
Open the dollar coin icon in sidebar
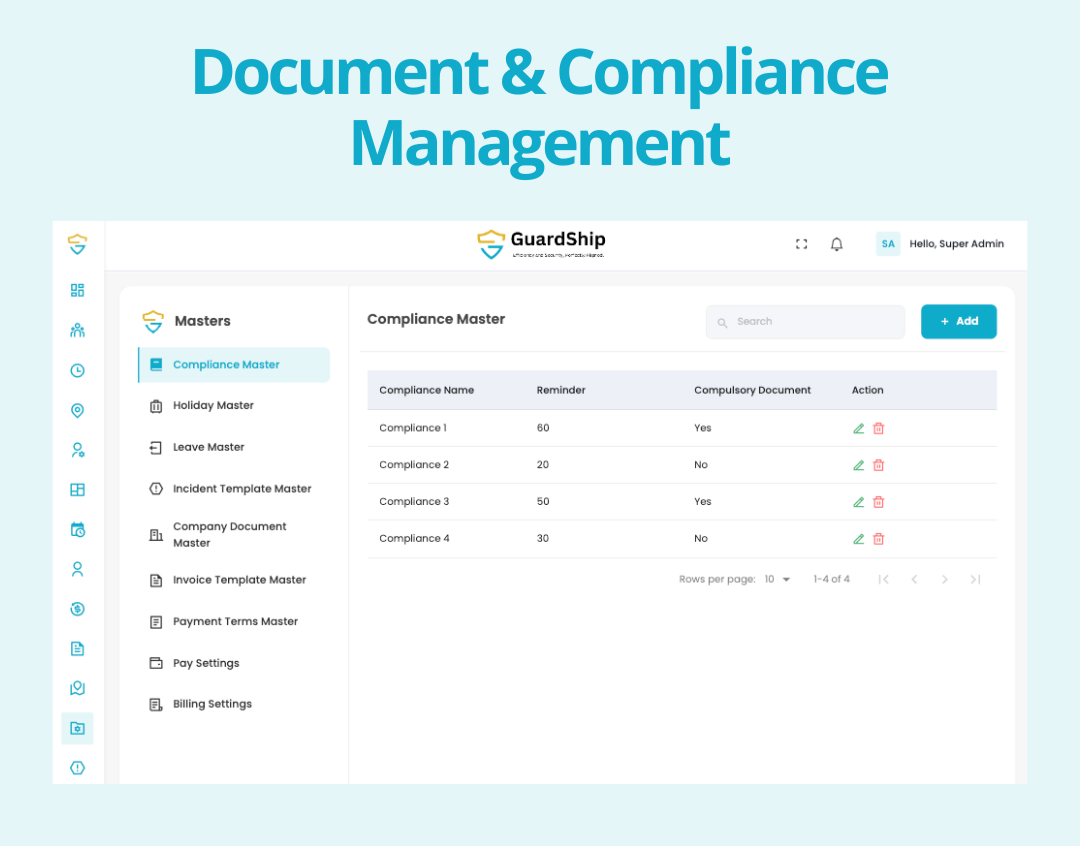click(77, 609)
